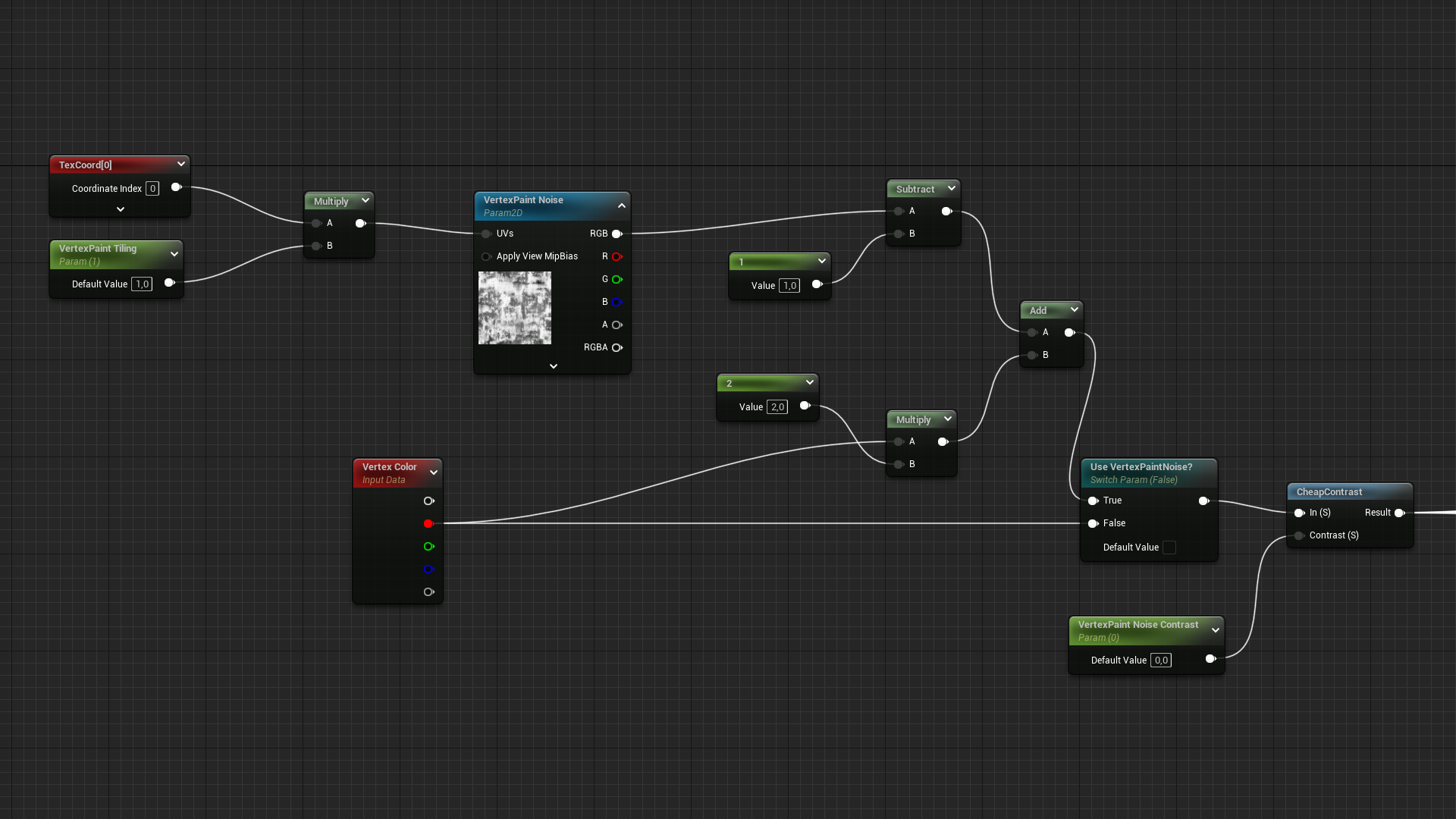Click the green G output pin on VertexPaint Noise
1456x819 pixels.
[617, 280]
